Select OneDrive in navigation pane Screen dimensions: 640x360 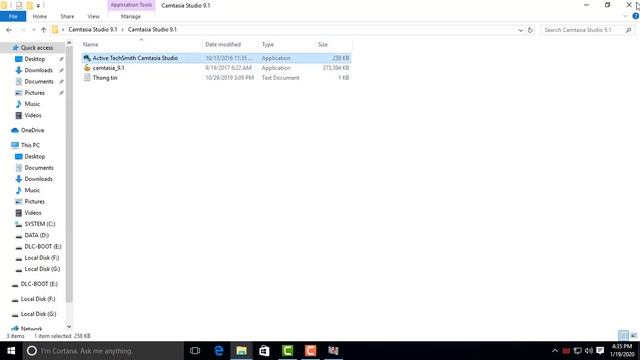pos(32,130)
